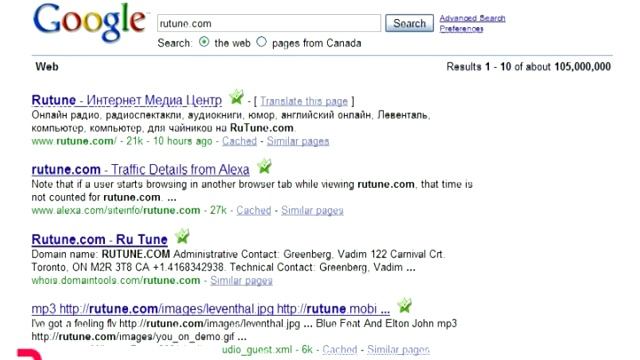
Task: Open 'mp3 http://rutune.com/images/leventhal.jpg' result
Action: click(211, 309)
